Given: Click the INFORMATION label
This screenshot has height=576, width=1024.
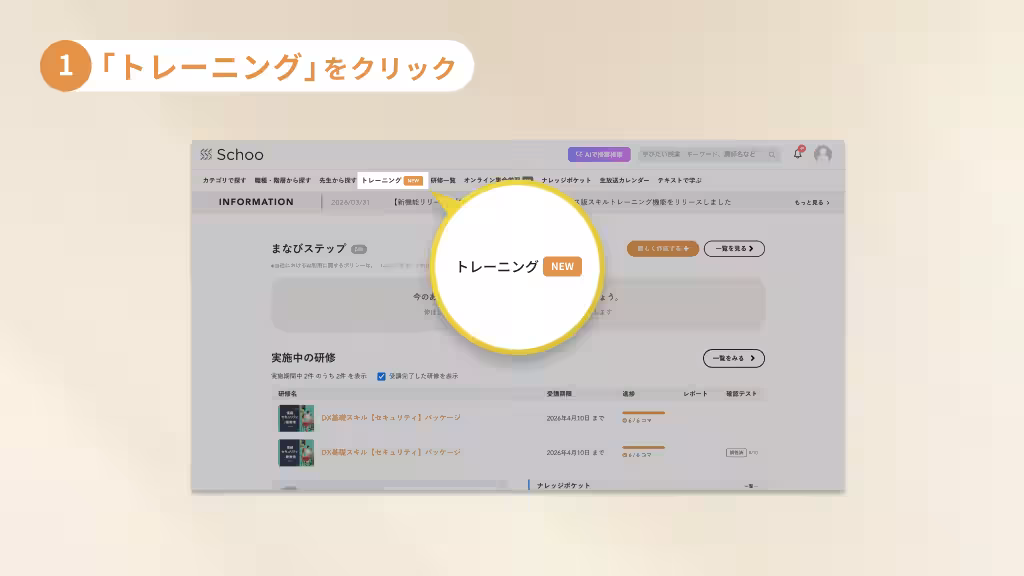Looking at the screenshot, I should (x=256, y=202).
